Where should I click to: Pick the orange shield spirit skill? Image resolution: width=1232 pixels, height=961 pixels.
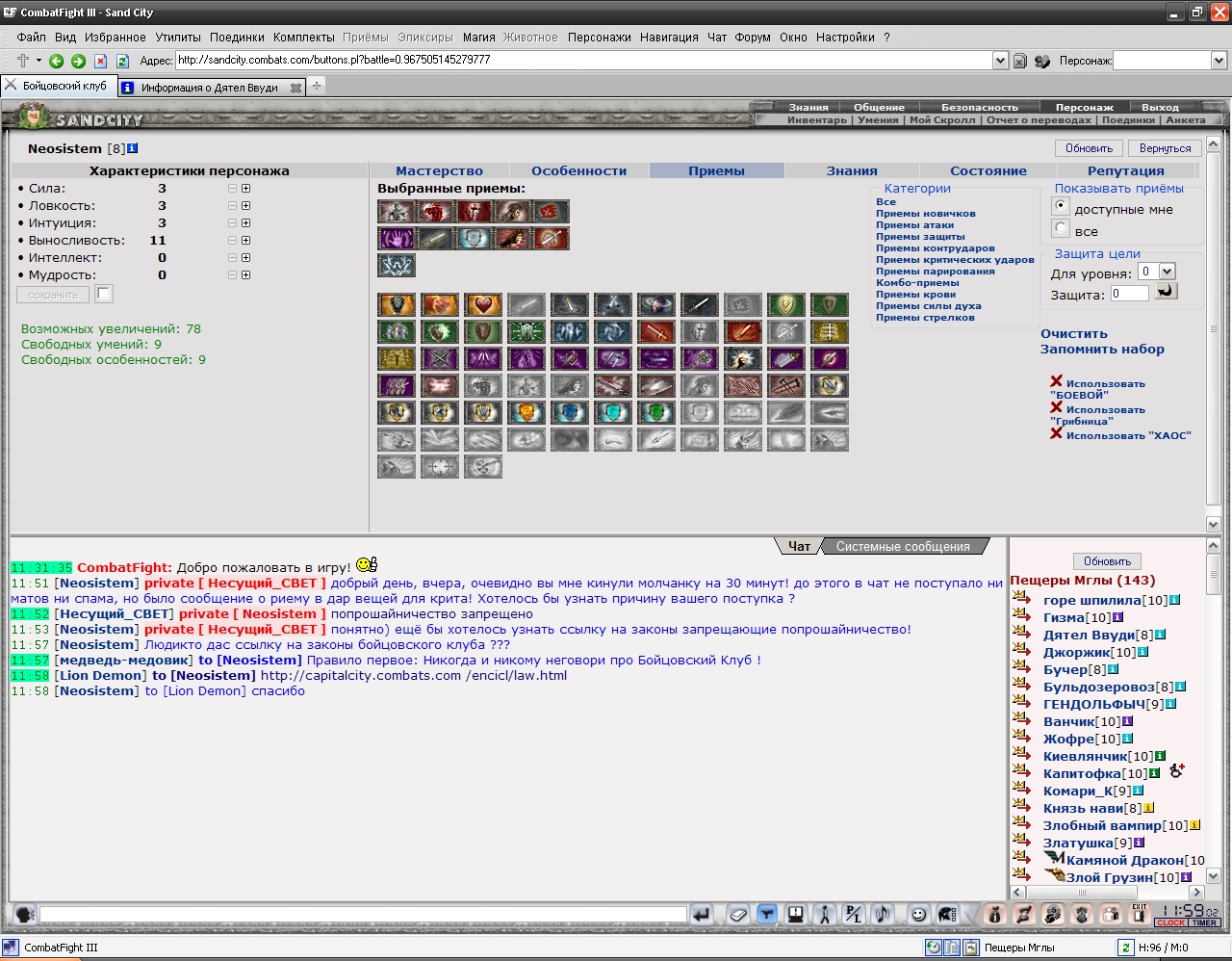point(526,413)
